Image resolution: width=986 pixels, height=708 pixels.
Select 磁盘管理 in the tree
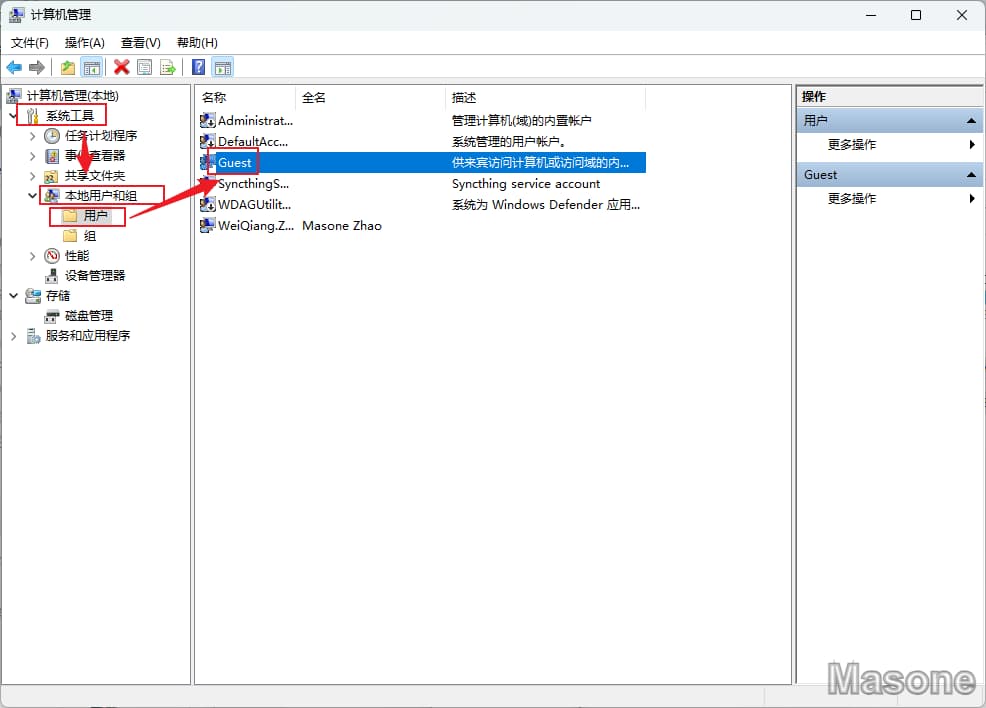tap(89, 316)
